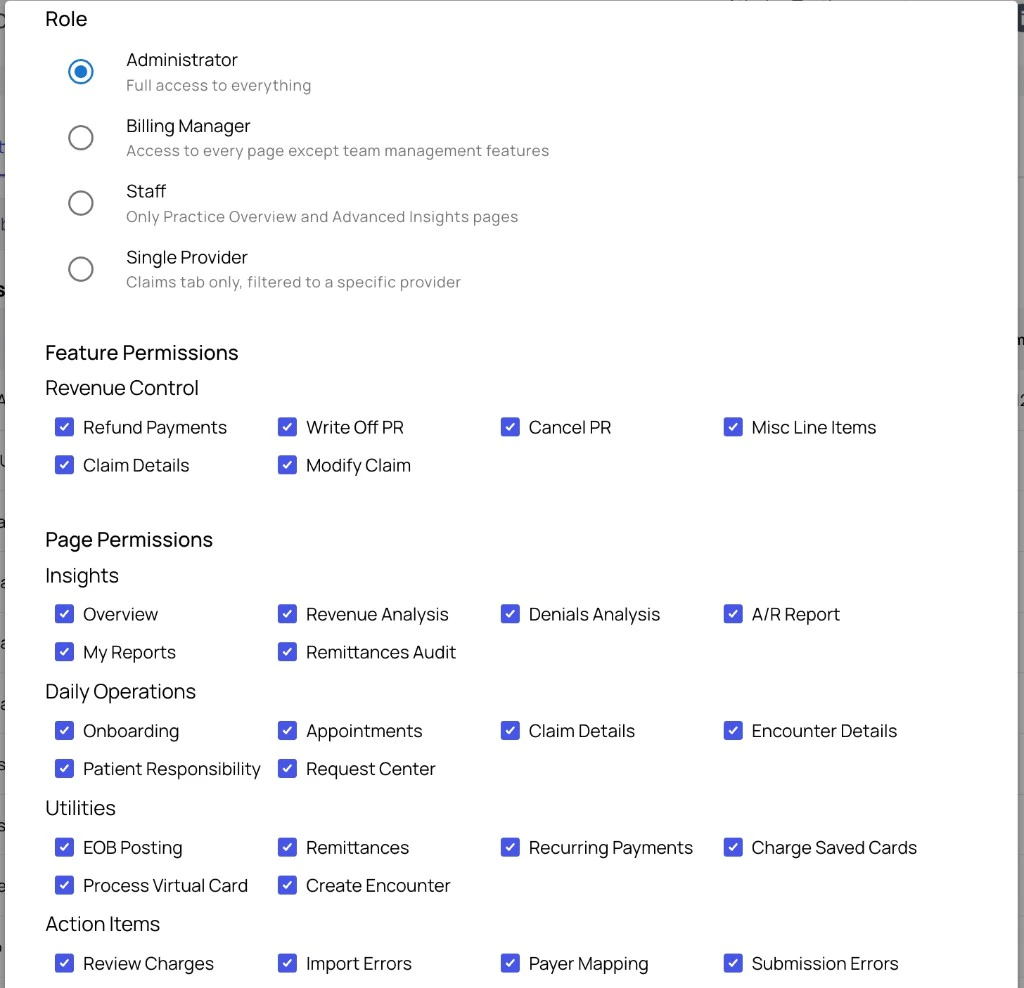Image resolution: width=1024 pixels, height=988 pixels.
Task: Toggle the Cancel PR permission
Action: pos(511,426)
